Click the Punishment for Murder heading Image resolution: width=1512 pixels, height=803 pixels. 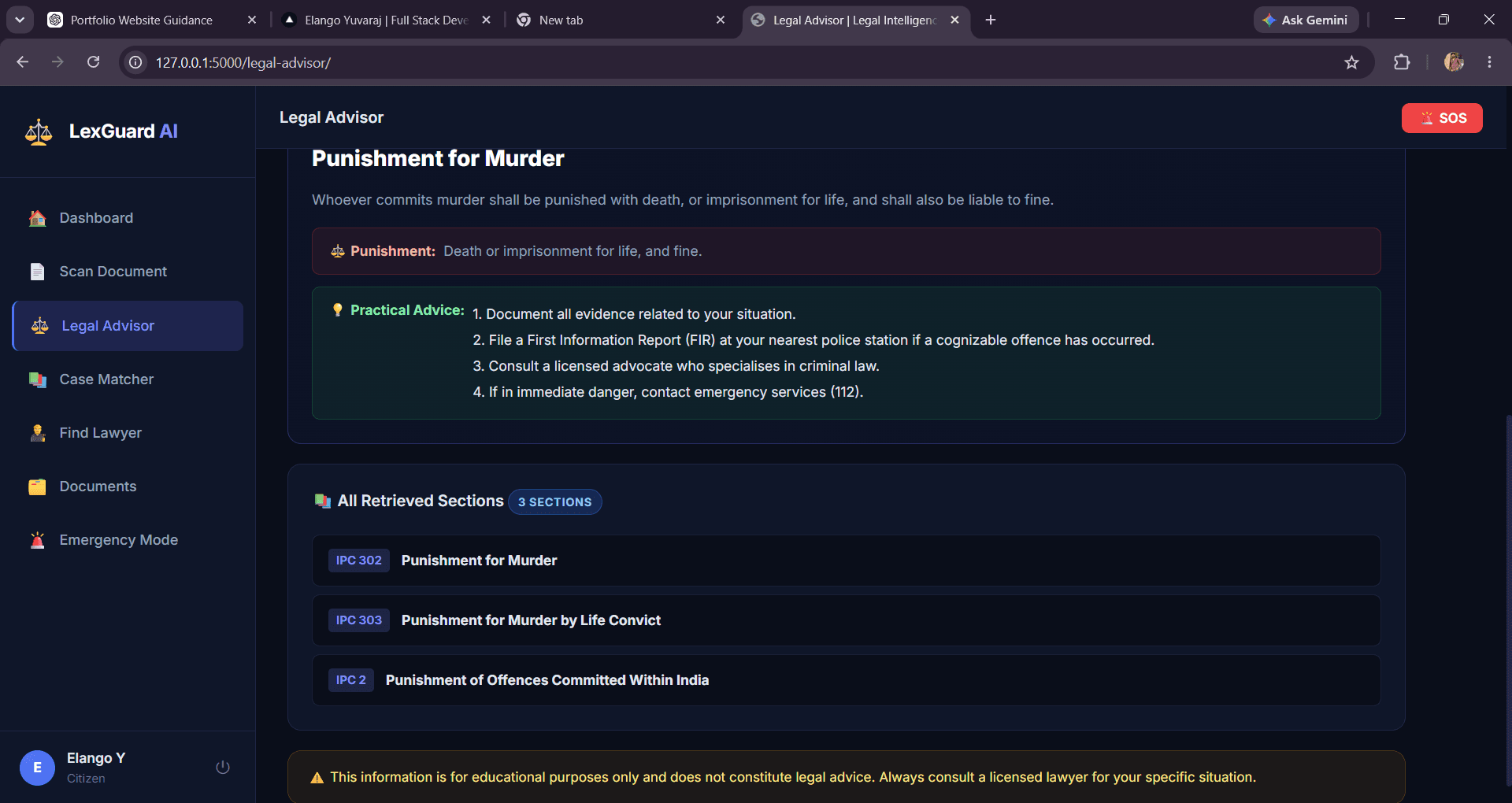point(438,158)
